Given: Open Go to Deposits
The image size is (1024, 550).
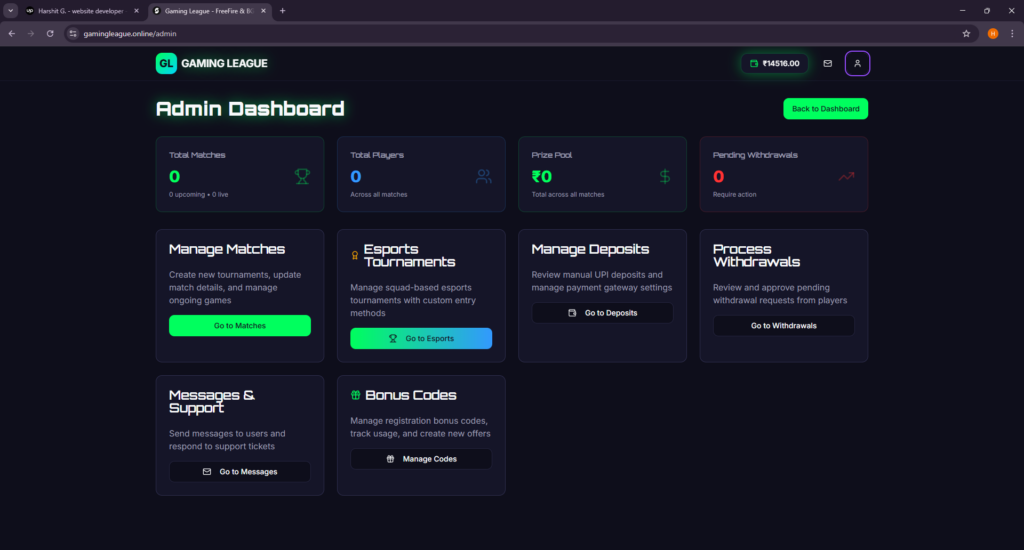Looking at the screenshot, I should pos(602,313).
